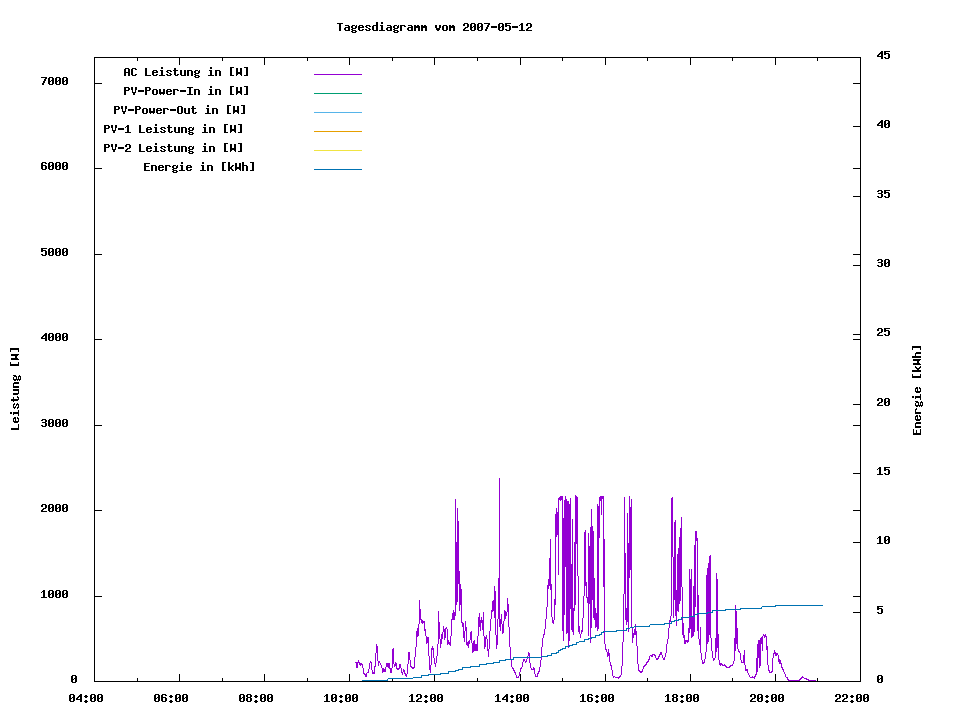This screenshot has height=720, width=960.
Task: Click the 'Leistung [W]' left axis title
Action: (15, 389)
